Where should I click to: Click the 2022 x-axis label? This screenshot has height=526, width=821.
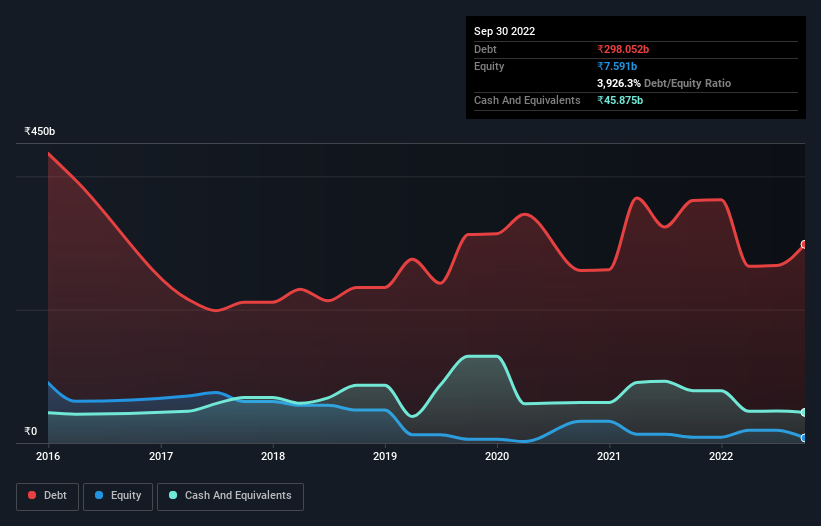(721, 456)
